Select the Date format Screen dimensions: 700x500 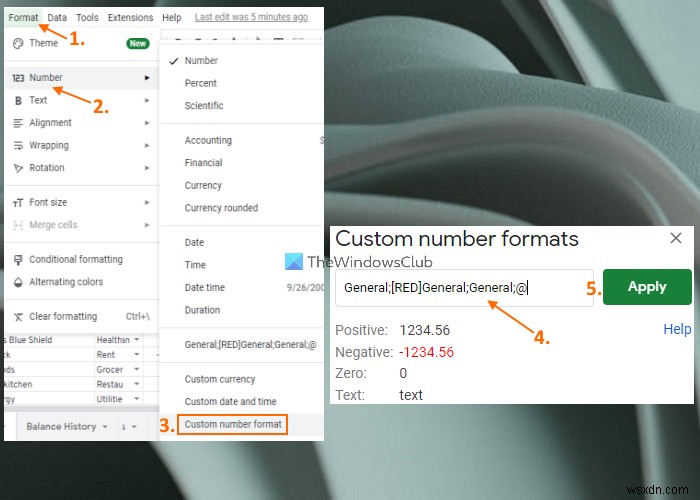pos(242,242)
